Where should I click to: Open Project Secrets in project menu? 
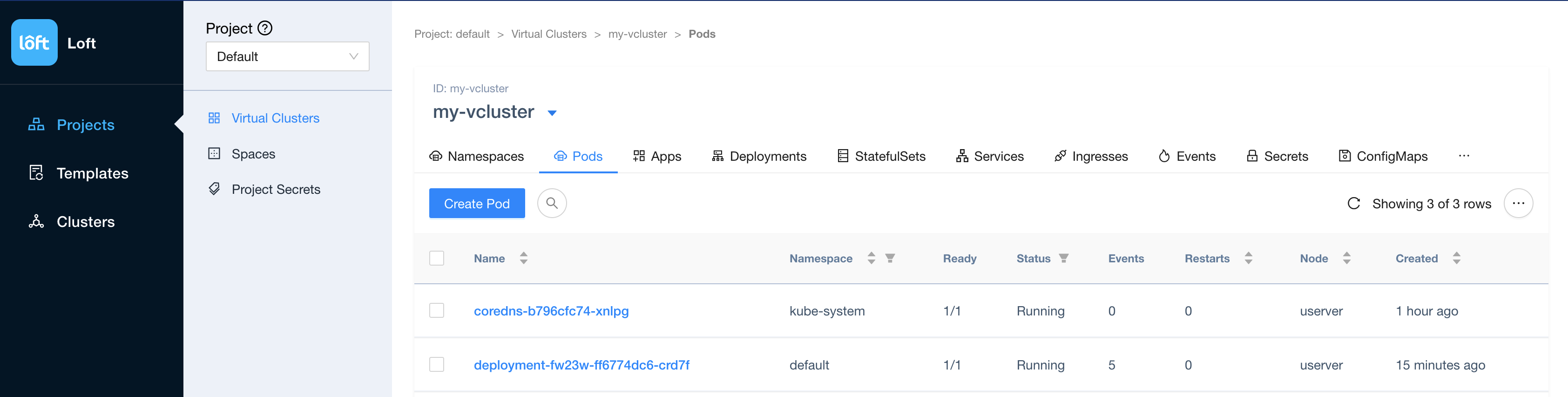pyautogui.click(x=276, y=189)
